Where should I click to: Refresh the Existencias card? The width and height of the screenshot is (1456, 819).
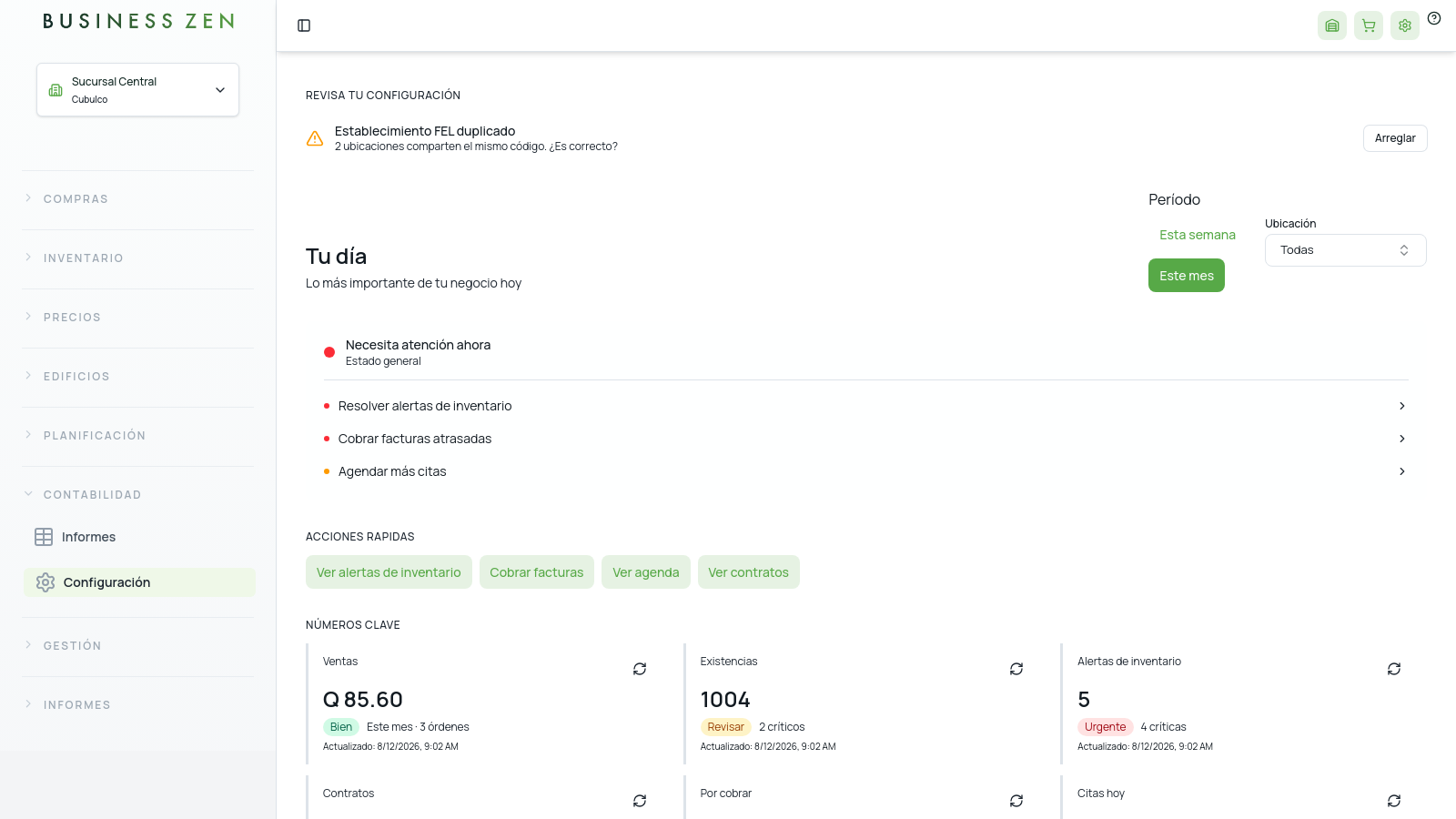1016,669
